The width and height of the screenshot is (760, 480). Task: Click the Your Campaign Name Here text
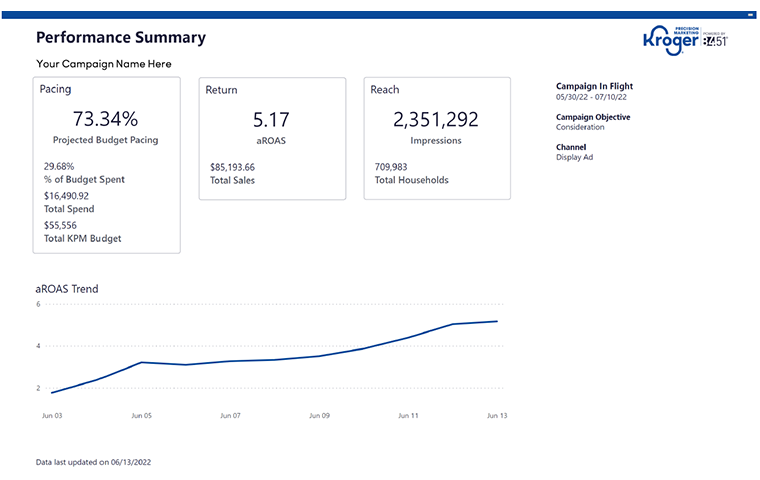(x=104, y=64)
